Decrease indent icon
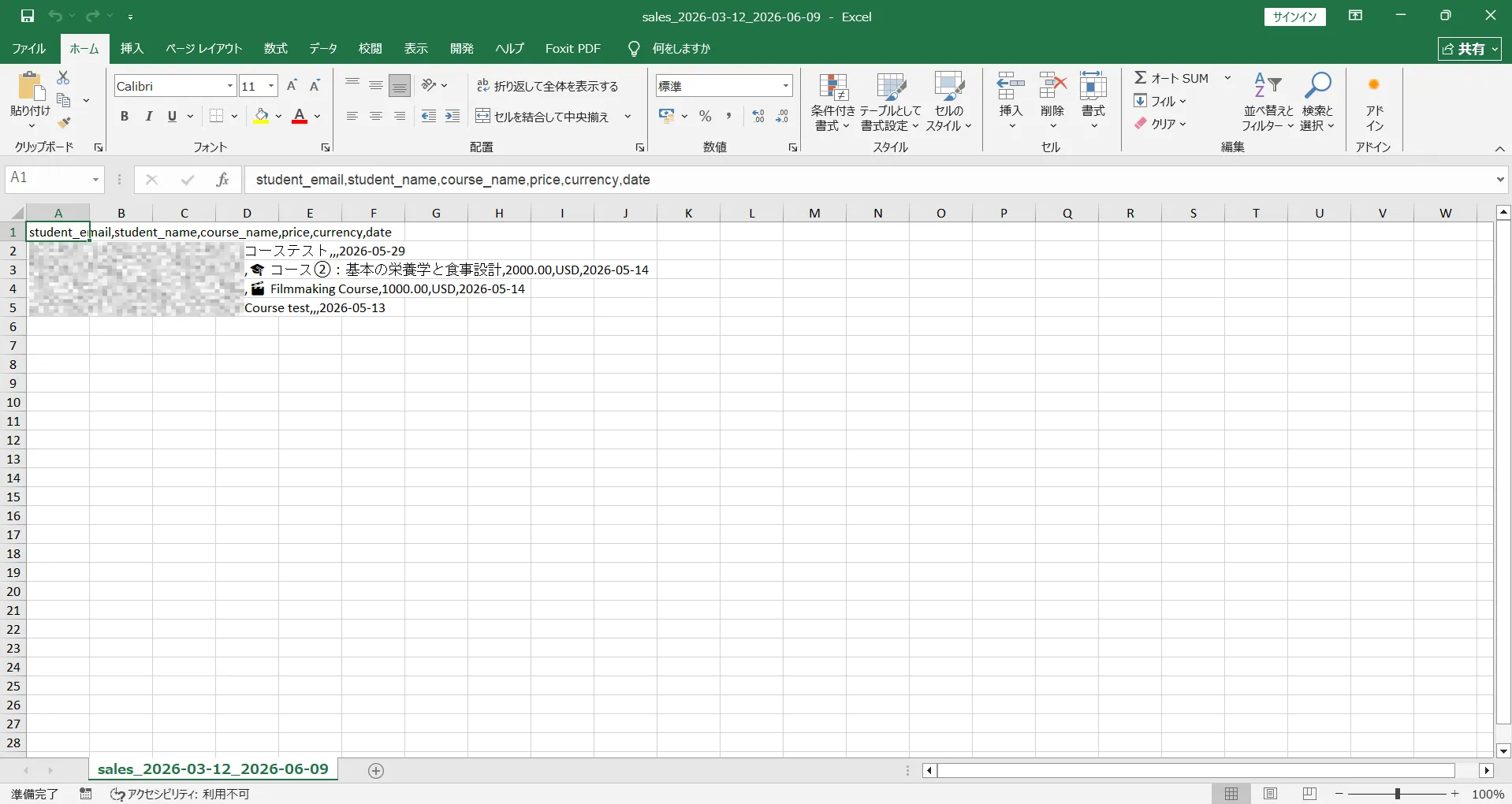Image resolution: width=1512 pixels, height=804 pixels. tap(429, 117)
